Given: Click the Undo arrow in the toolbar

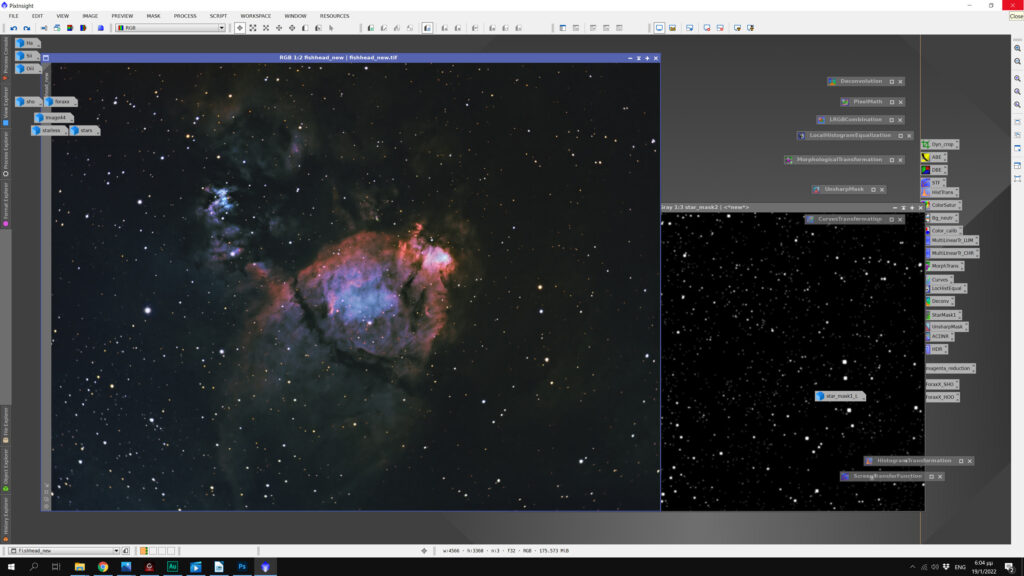Looking at the screenshot, I should click(12, 28).
